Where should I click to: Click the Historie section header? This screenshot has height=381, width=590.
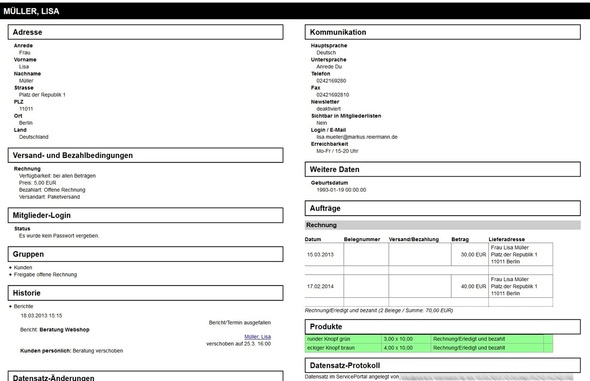[x=145, y=293]
